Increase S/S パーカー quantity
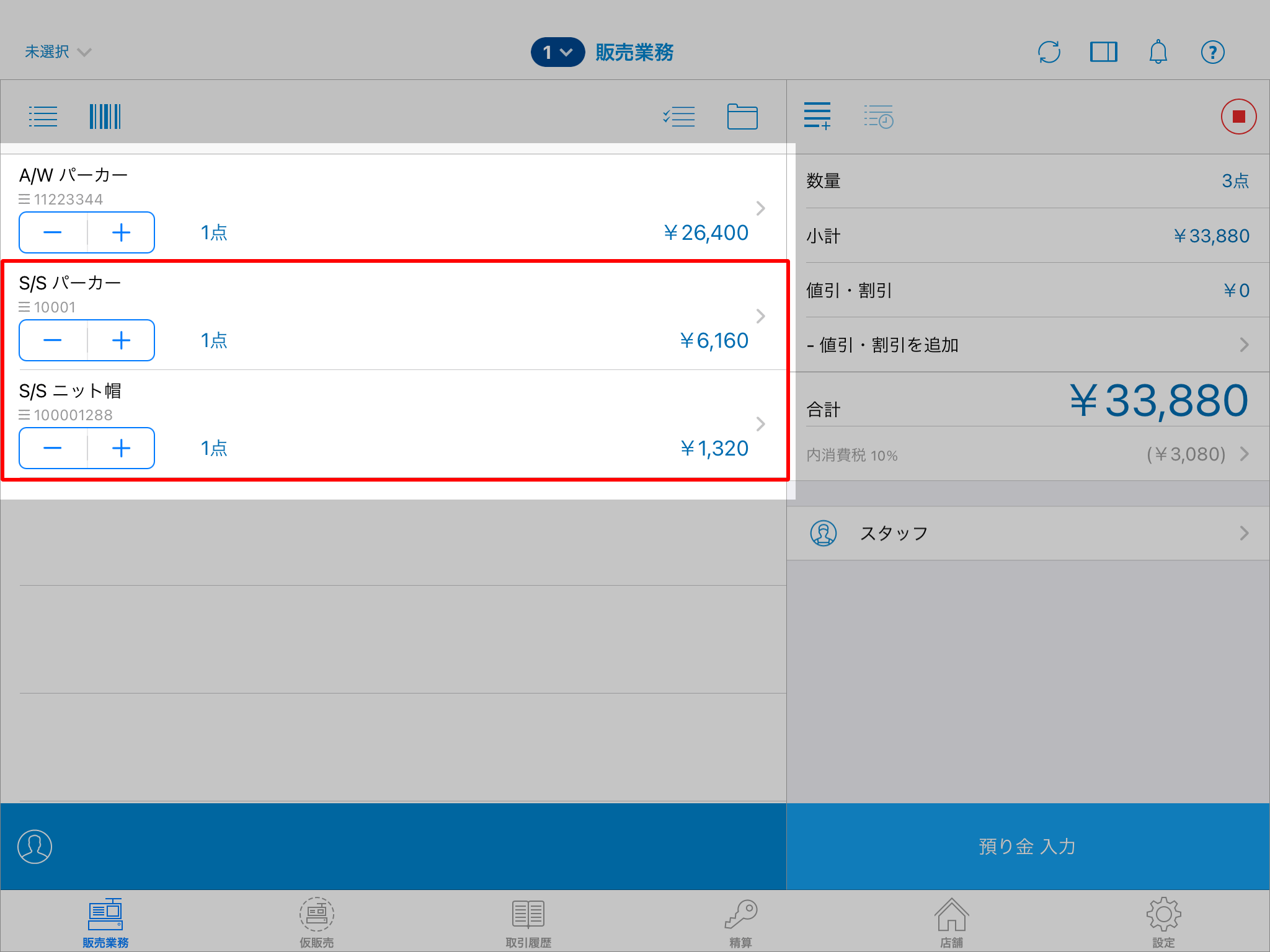This screenshot has height=952, width=1270. coord(121,340)
